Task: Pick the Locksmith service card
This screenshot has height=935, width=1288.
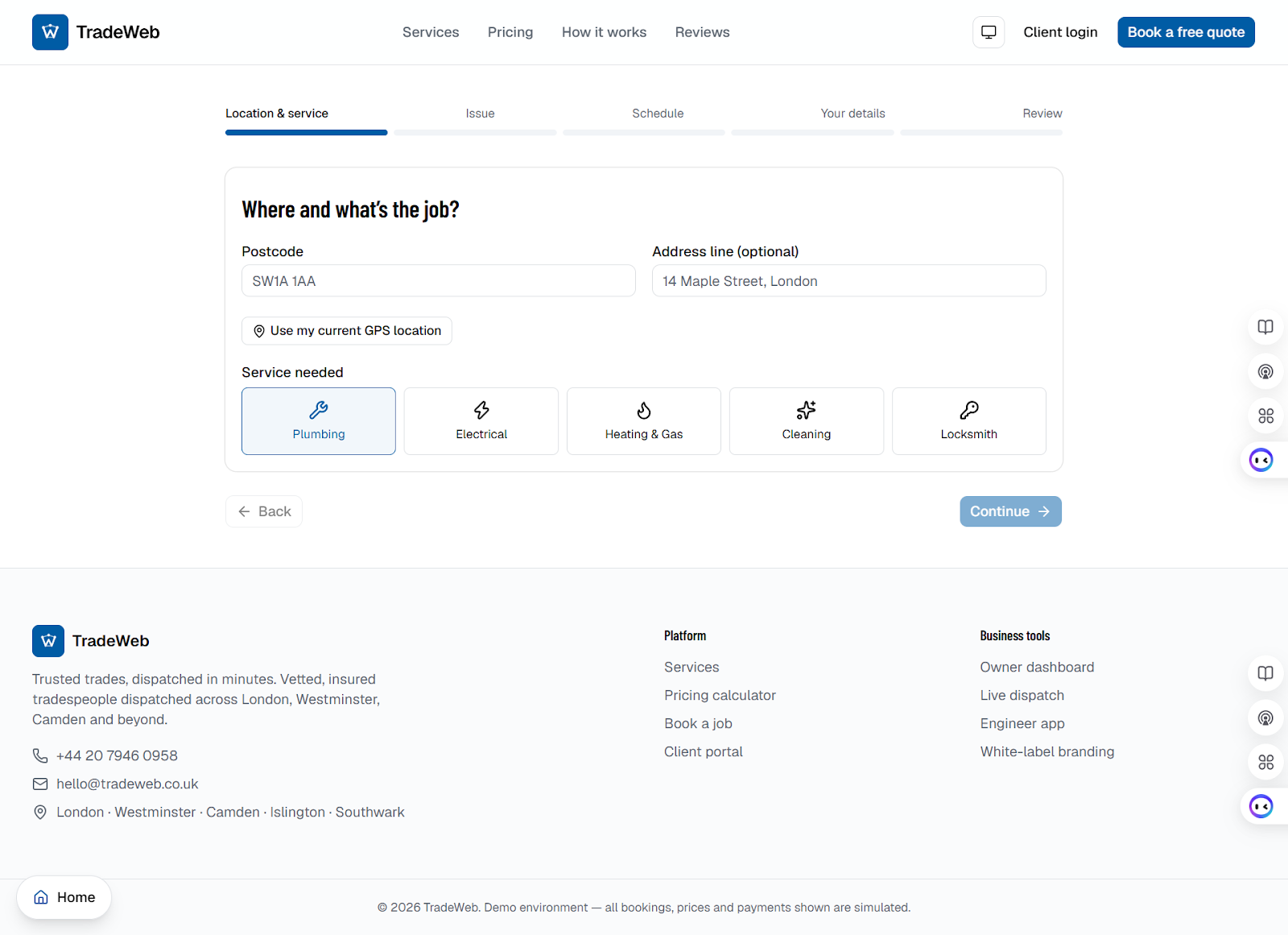Action: point(969,421)
